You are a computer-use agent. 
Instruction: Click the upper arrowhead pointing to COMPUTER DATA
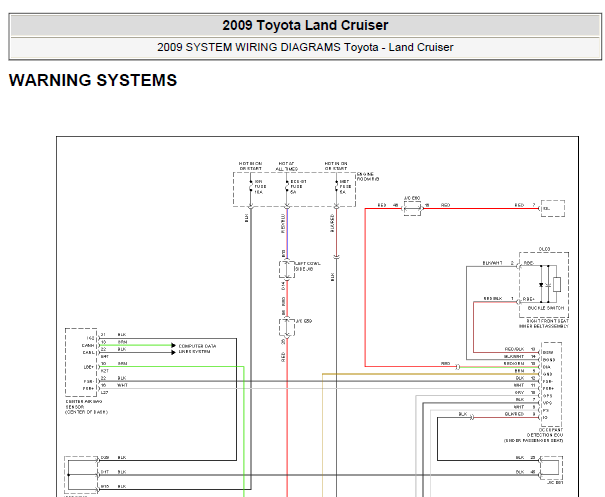(x=174, y=345)
